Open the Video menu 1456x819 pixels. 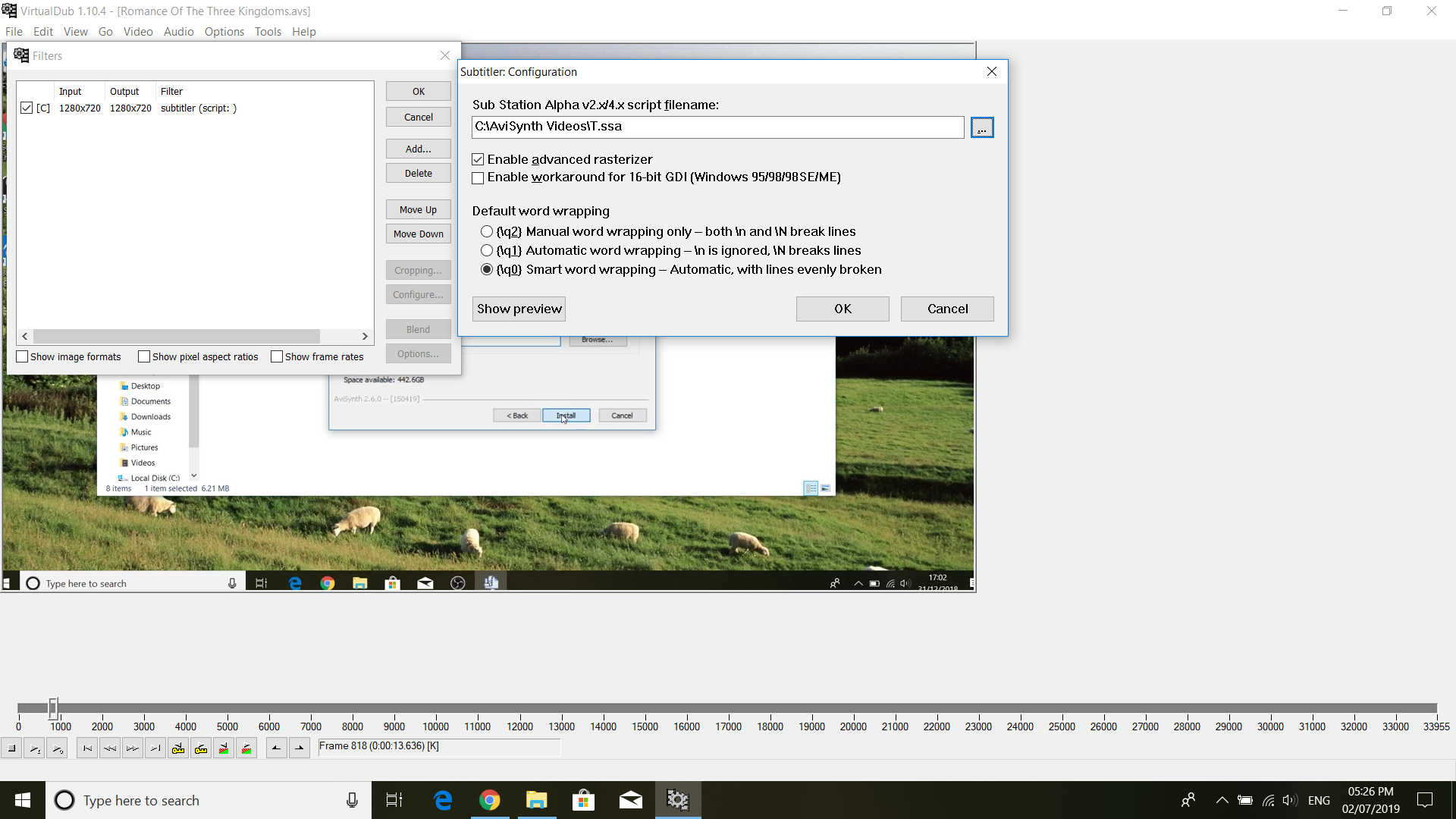coord(138,32)
